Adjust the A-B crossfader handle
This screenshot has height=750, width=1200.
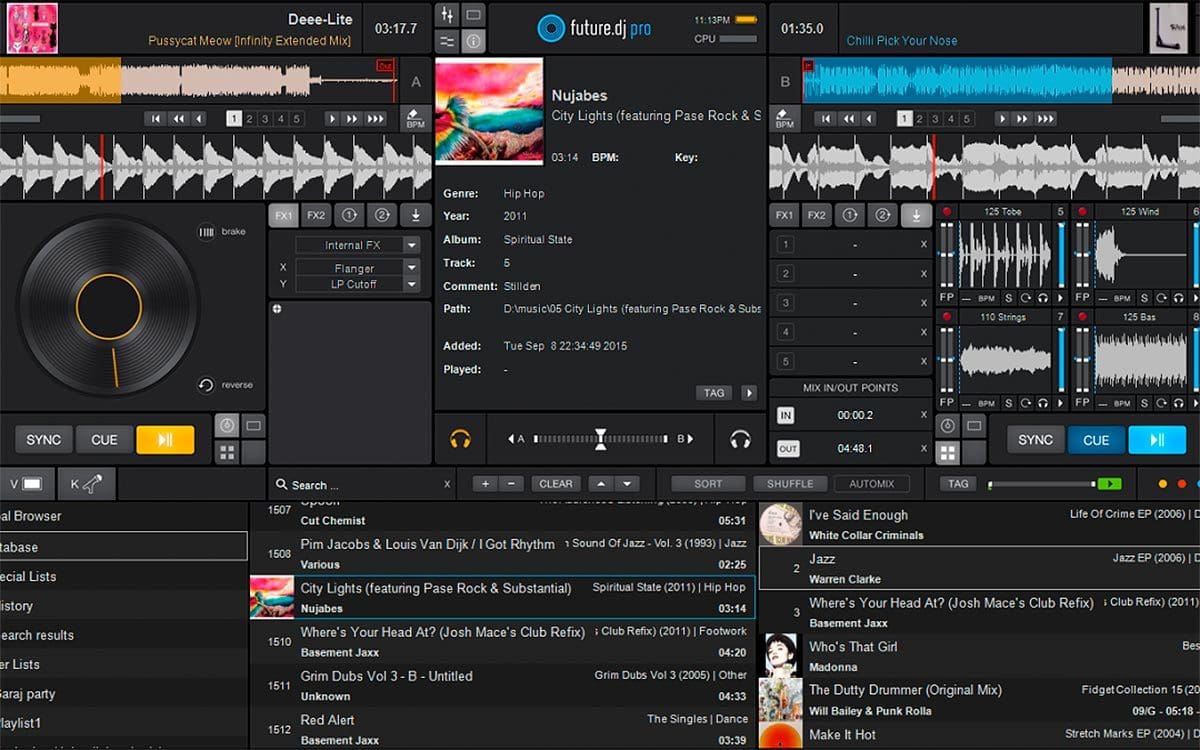coord(601,438)
